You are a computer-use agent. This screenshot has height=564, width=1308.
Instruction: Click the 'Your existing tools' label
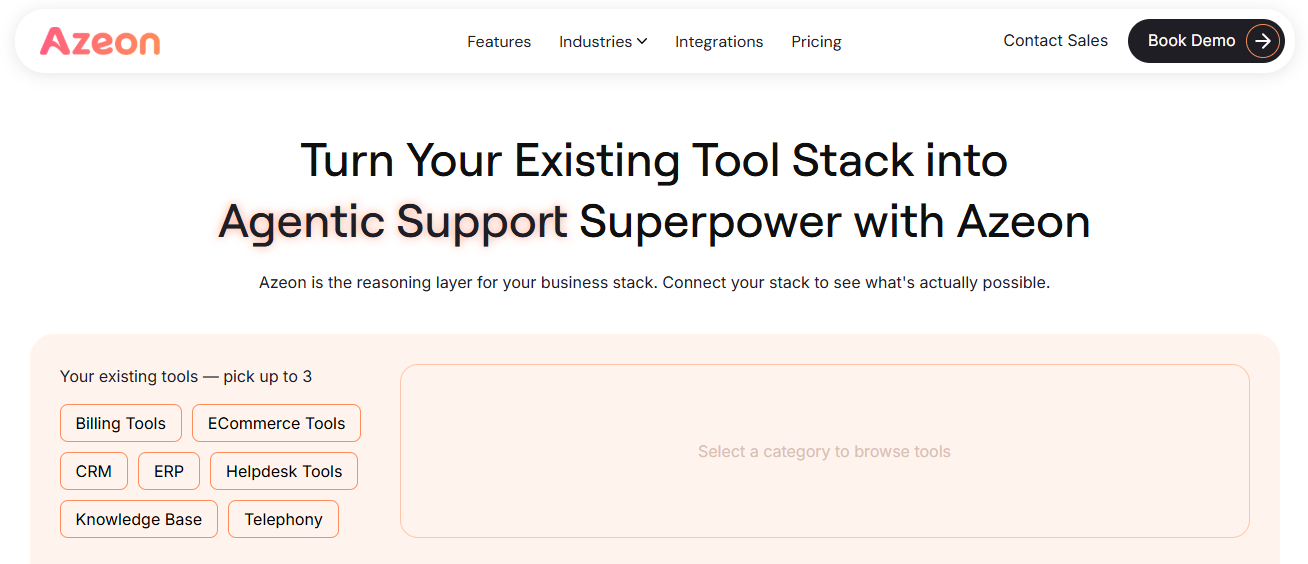coord(186,377)
